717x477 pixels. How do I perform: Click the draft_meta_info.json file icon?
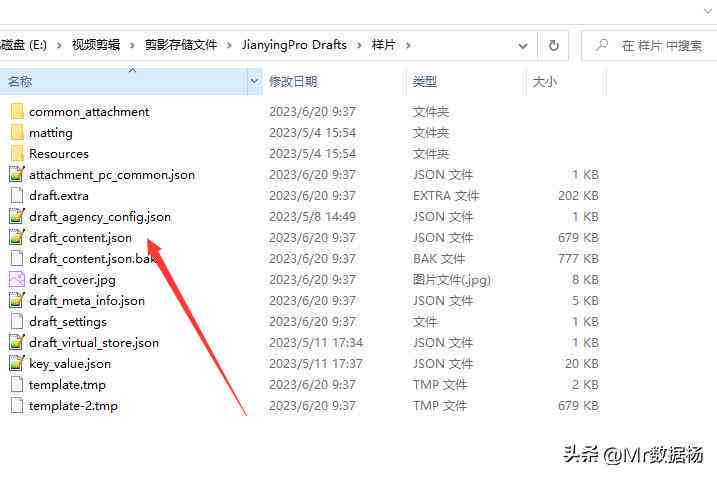17,300
